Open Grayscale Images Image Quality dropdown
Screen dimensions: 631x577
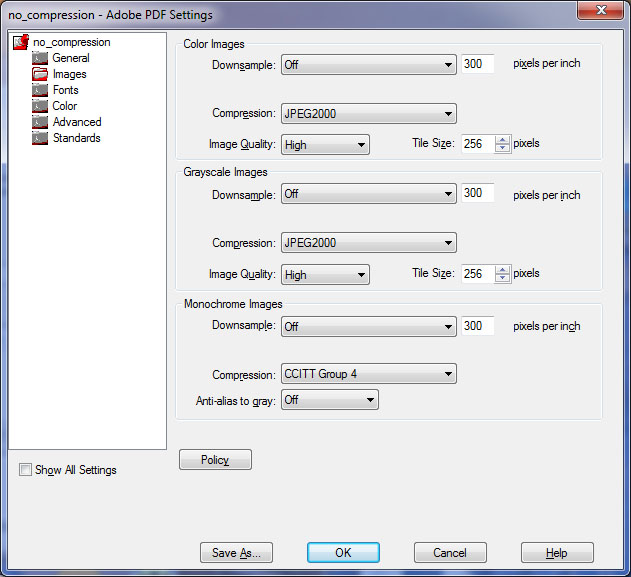(325, 274)
